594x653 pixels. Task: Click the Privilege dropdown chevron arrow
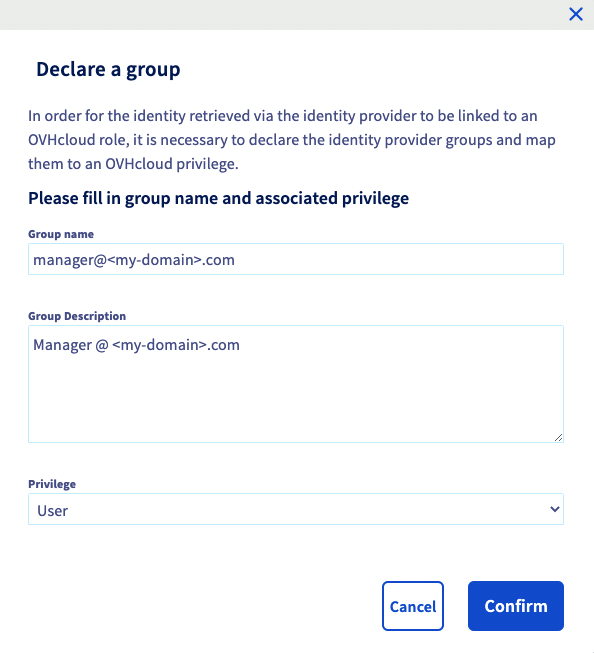(x=554, y=509)
